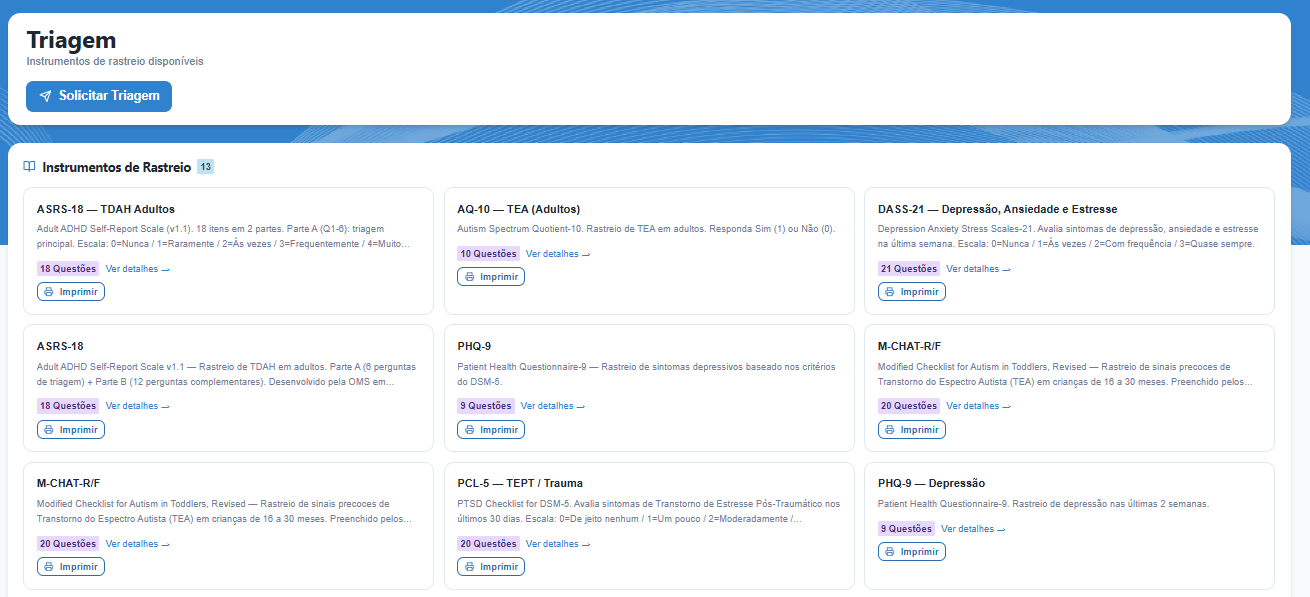Print the DASS-21 instrument
Screen dimensions: 1310x597
click(912, 292)
